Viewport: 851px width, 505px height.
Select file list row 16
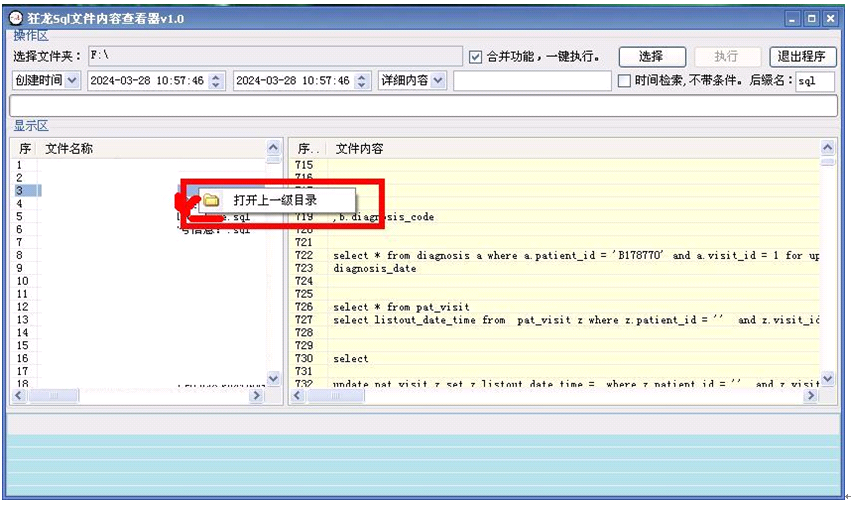[138, 358]
